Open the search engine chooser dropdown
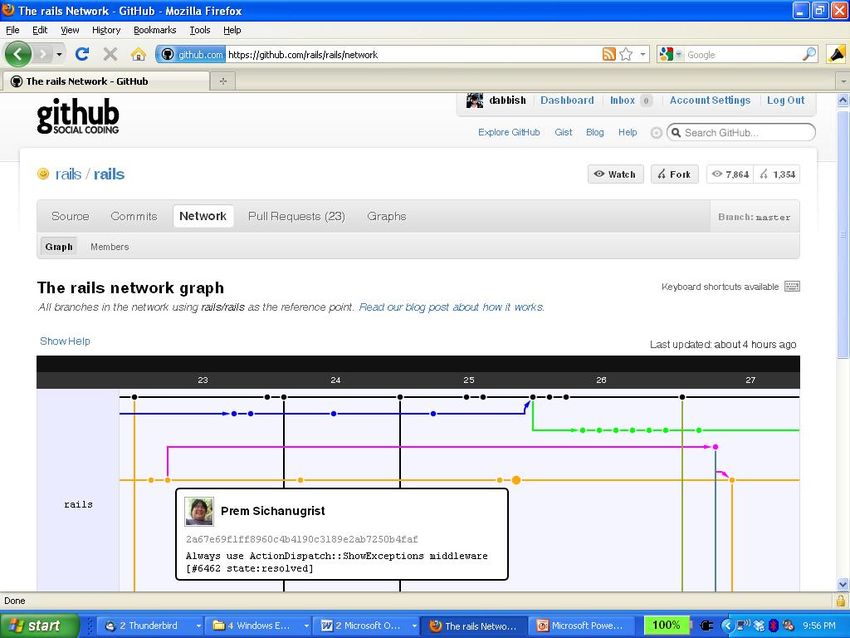Image resolution: width=850 pixels, height=638 pixels. (679, 54)
